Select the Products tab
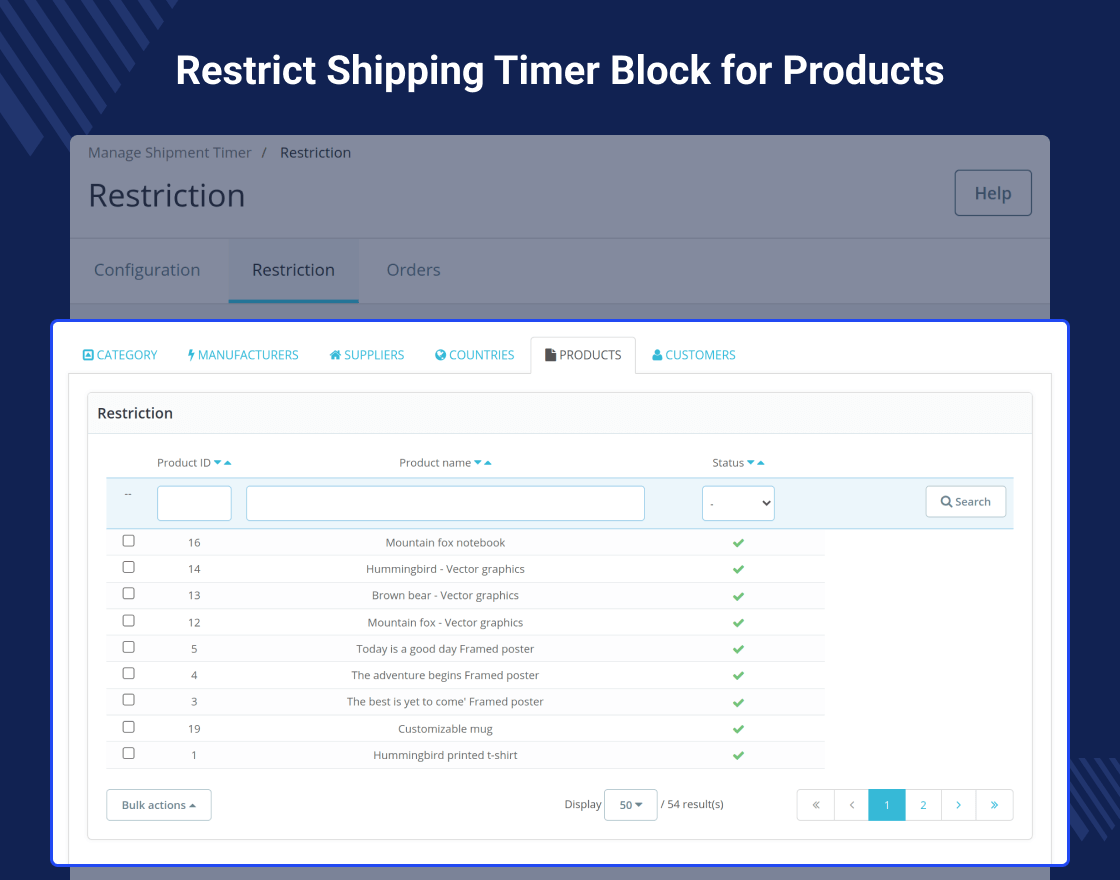Image resolution: width=1120 pixels, height=880 pixels. click(x=583, y=355)
